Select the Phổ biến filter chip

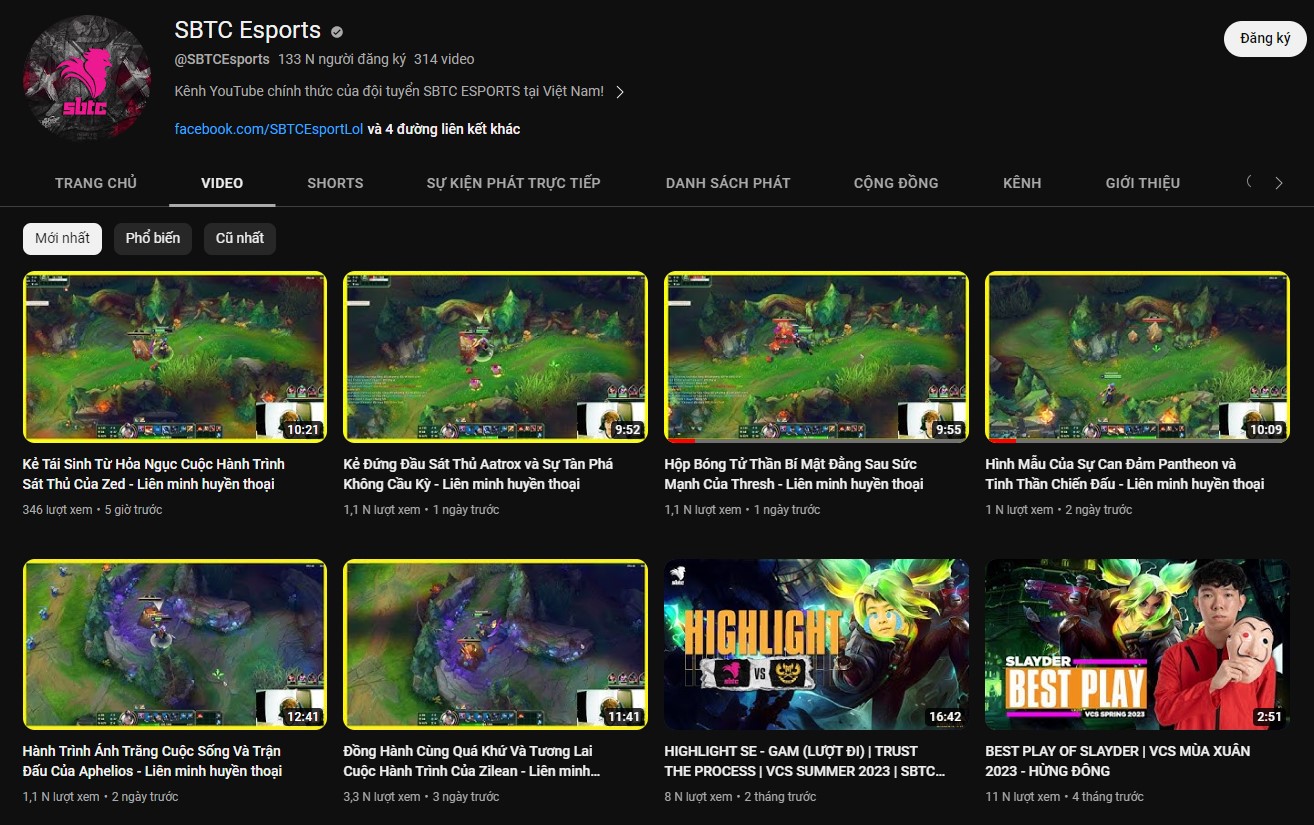[152, 238]
